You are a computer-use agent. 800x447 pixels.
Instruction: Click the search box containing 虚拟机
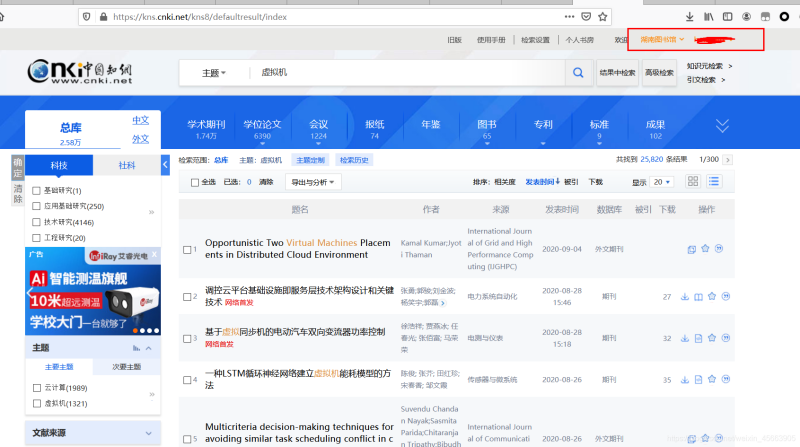407,73
